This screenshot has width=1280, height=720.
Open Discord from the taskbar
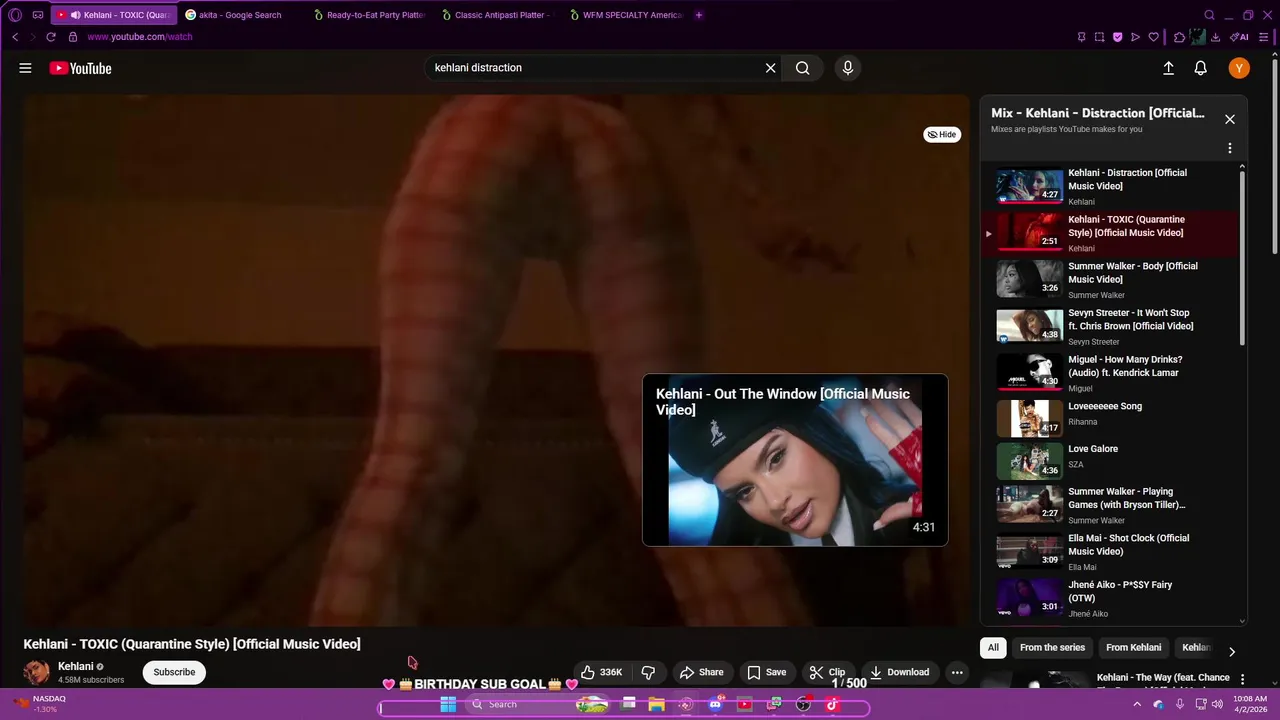[715, 704]
